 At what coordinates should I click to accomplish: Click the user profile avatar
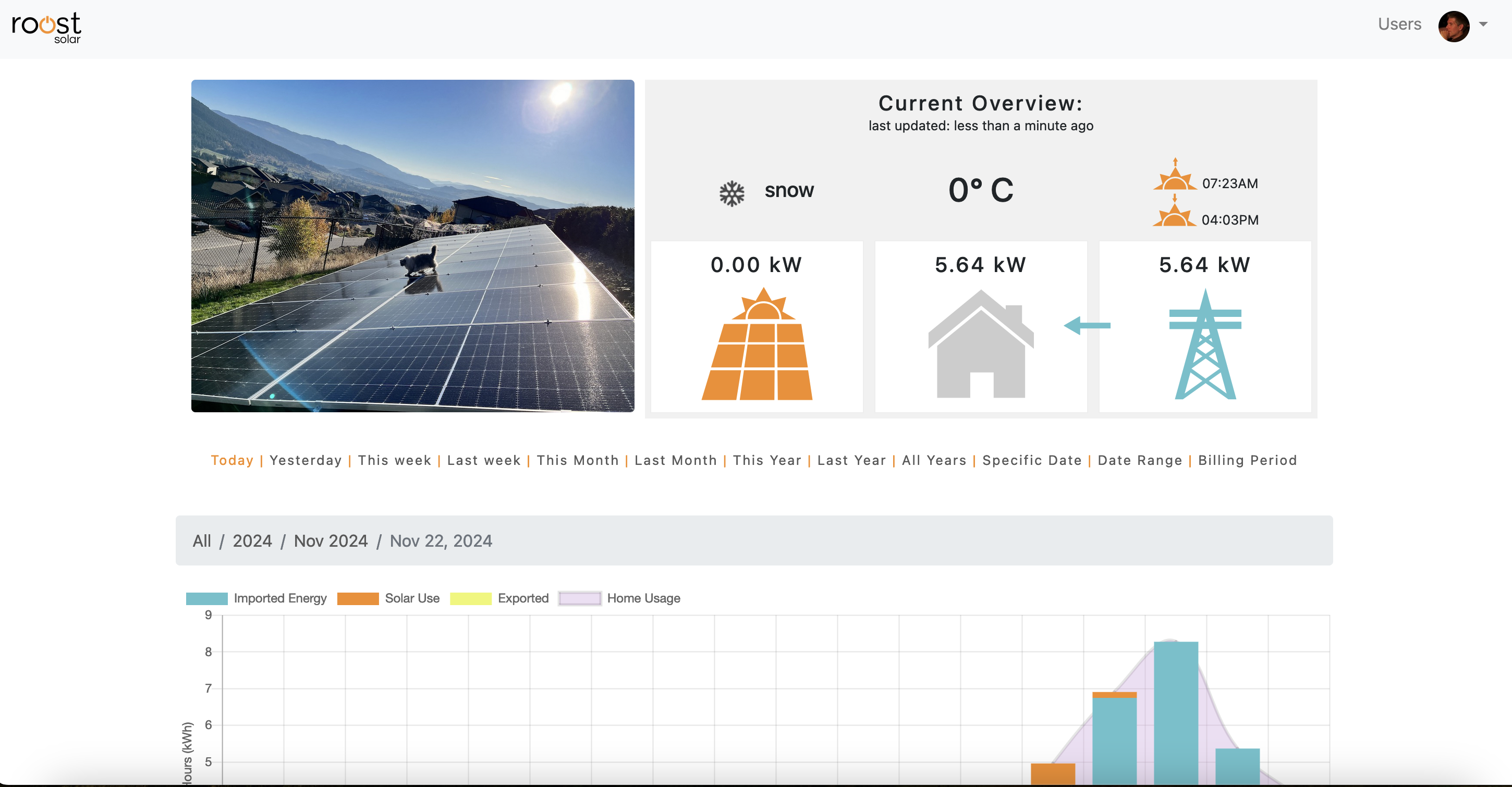click(x=1453, y=27)
